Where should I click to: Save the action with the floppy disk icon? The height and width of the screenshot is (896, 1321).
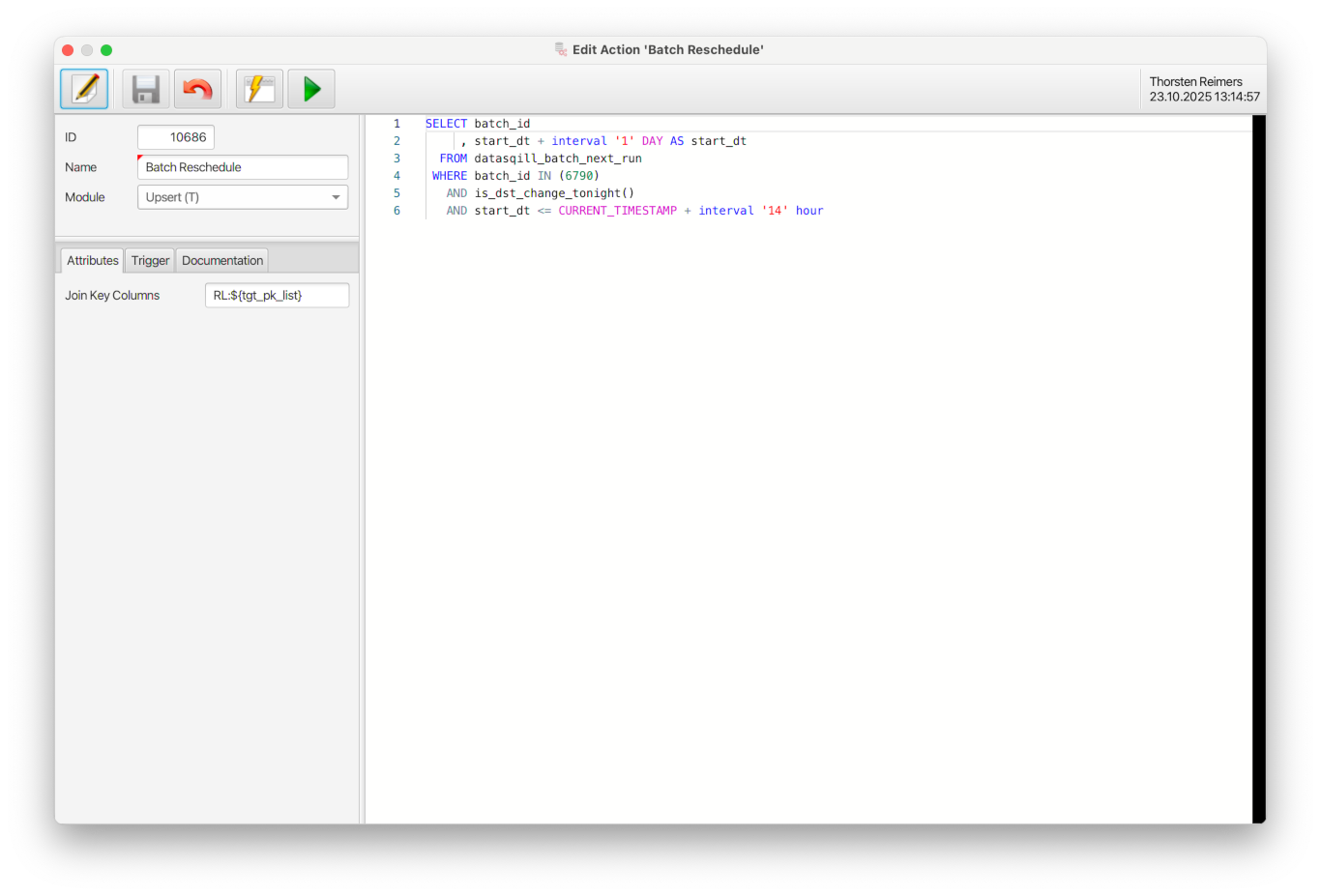tap(146, 89)
